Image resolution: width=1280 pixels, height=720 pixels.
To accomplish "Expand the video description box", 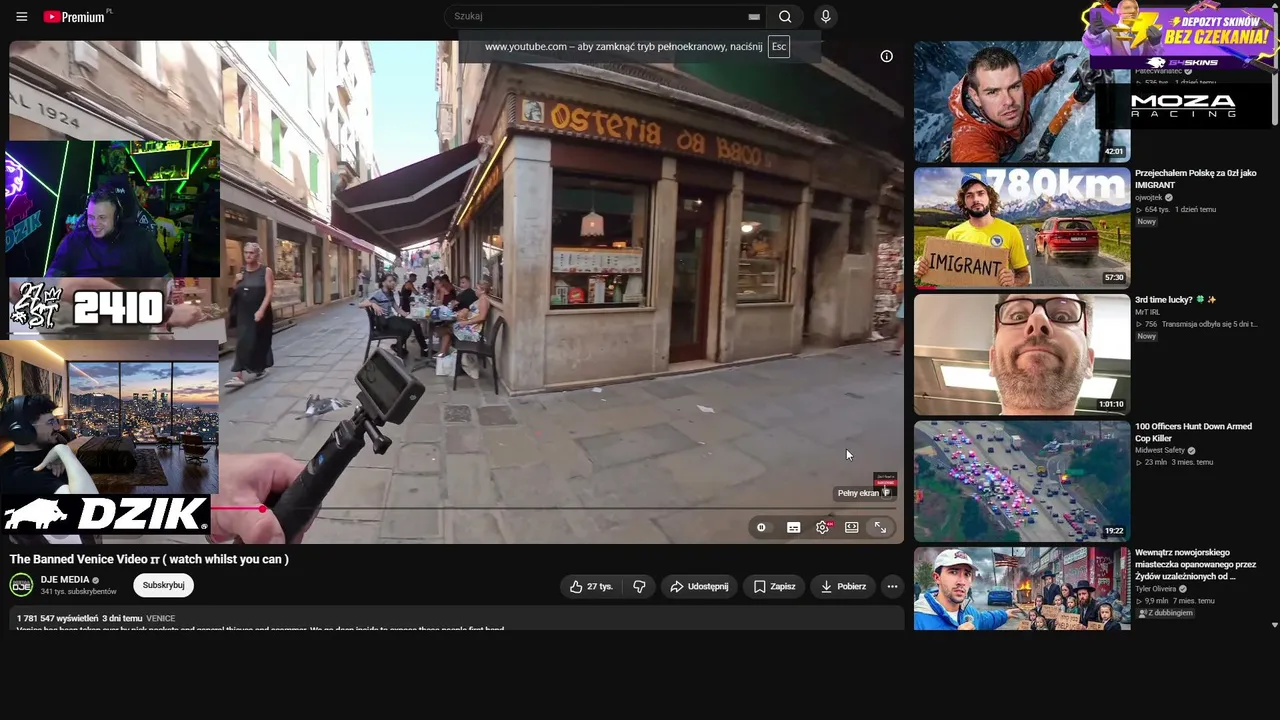I will point(456,619).
